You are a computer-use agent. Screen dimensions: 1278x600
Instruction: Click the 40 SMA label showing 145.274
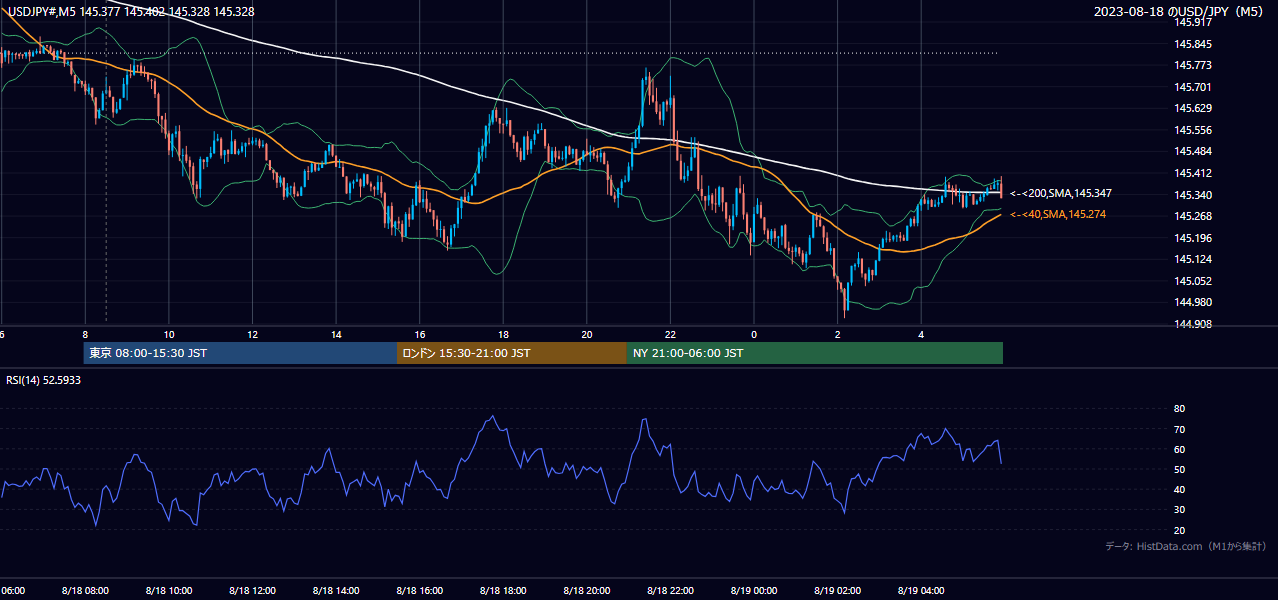[1057, 214]
